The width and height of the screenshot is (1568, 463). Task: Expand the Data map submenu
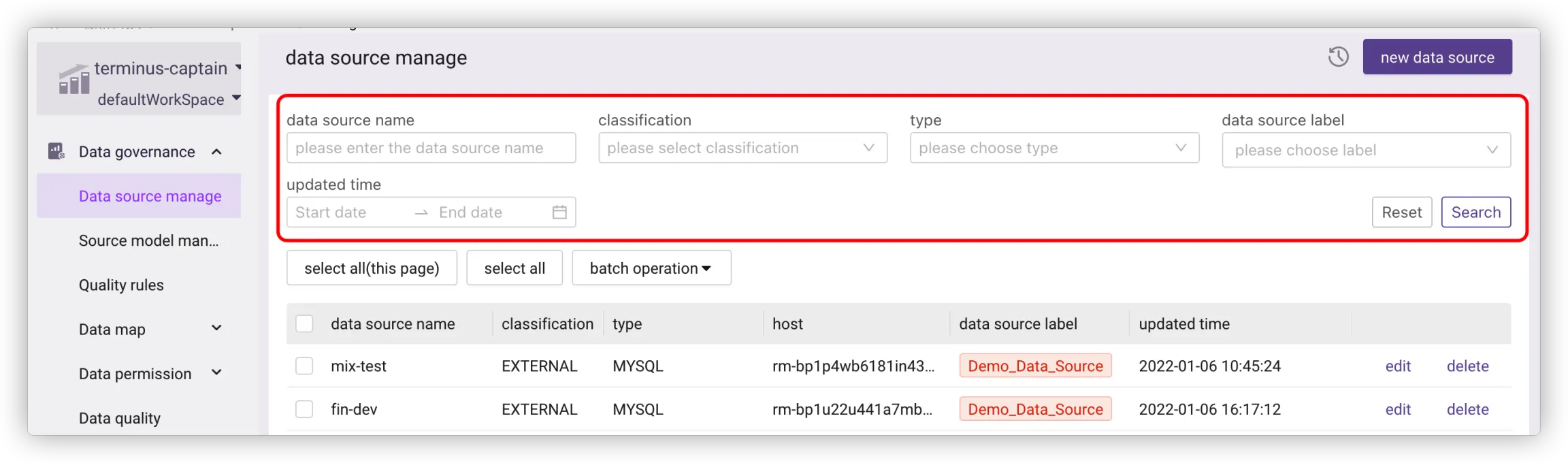(x=216, y=329)
